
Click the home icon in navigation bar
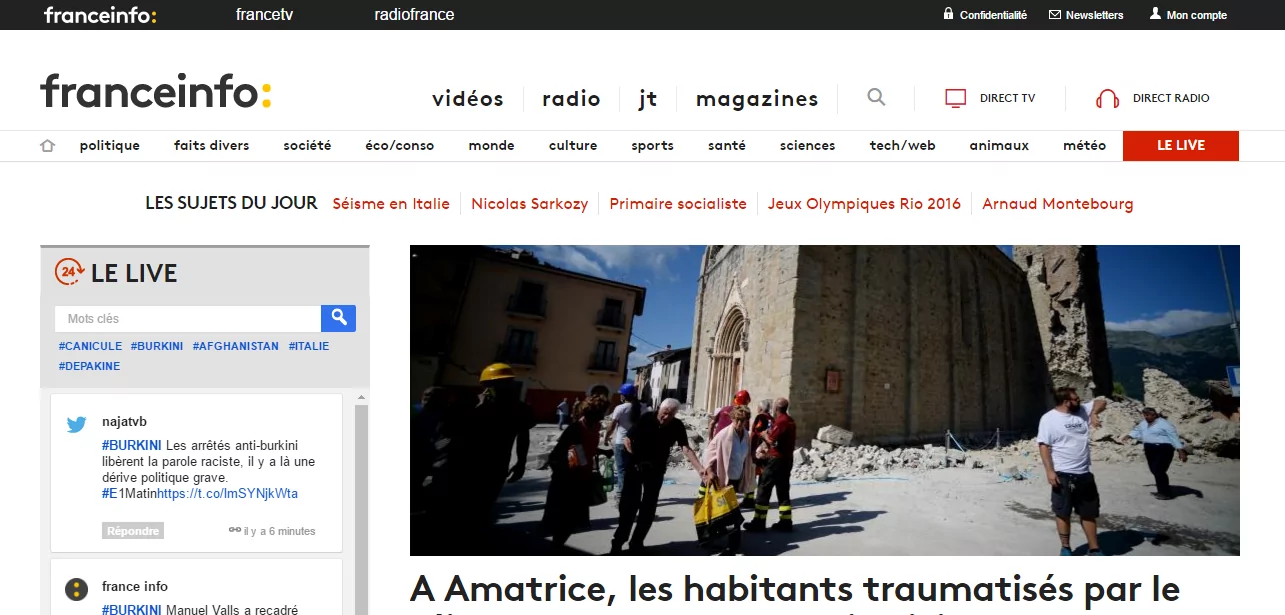tap(47, 146)
